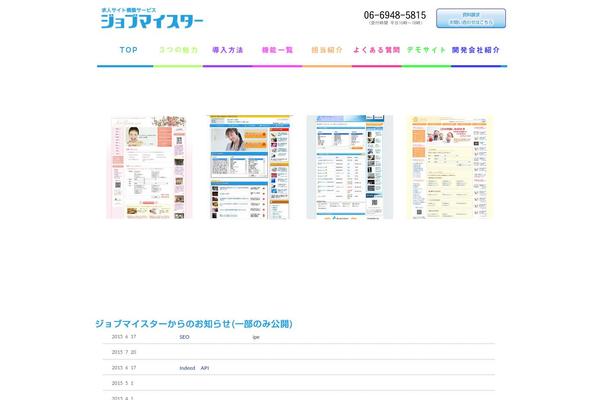Click the blue inquiry button next to phone number
Image resolution: width=600 pixels, height=400 pixels.
(471, 18)
